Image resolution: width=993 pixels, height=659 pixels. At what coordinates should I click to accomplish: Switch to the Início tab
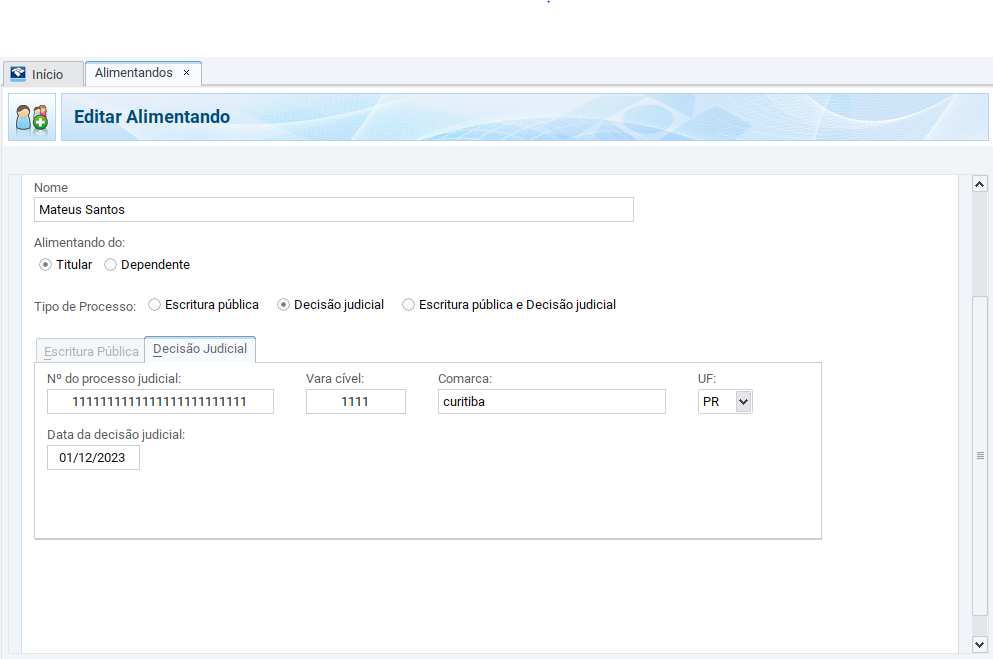46,74
